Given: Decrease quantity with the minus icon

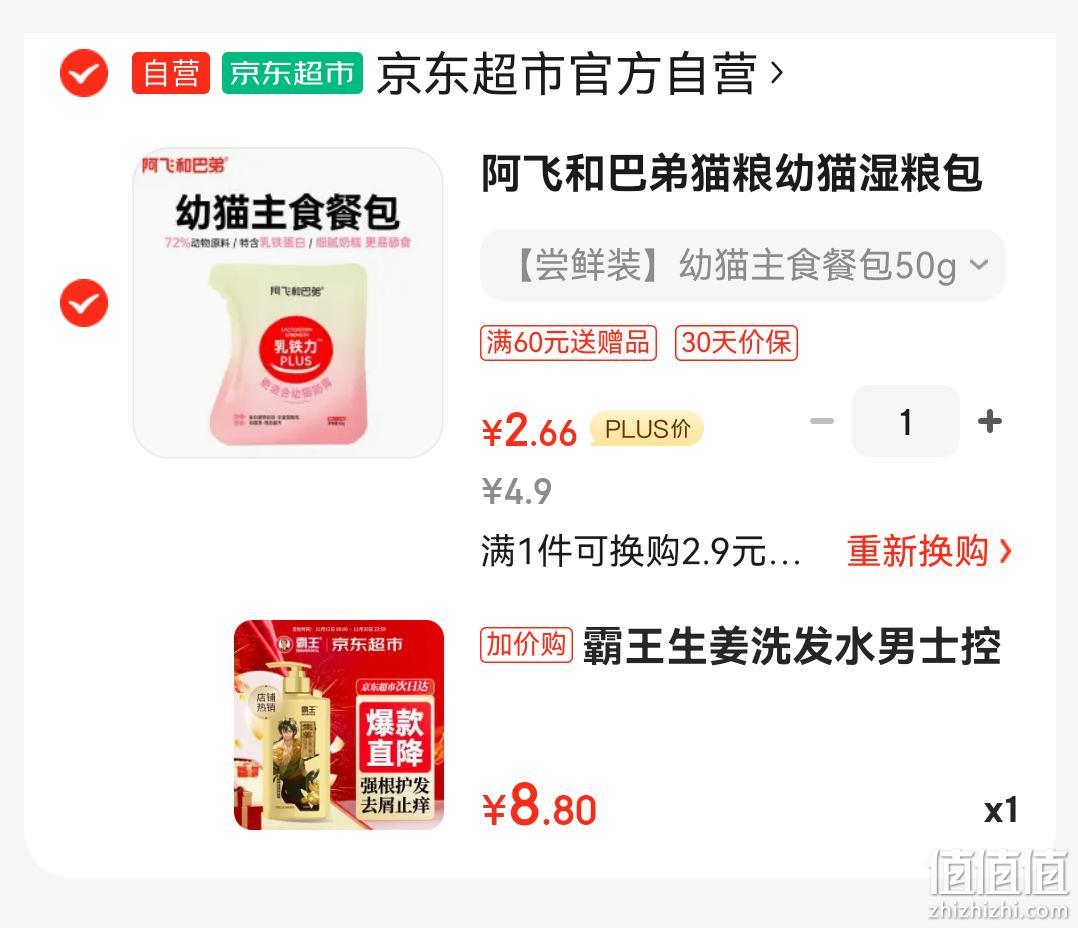Looking at the screenshot, I should [x=822, y=421].
